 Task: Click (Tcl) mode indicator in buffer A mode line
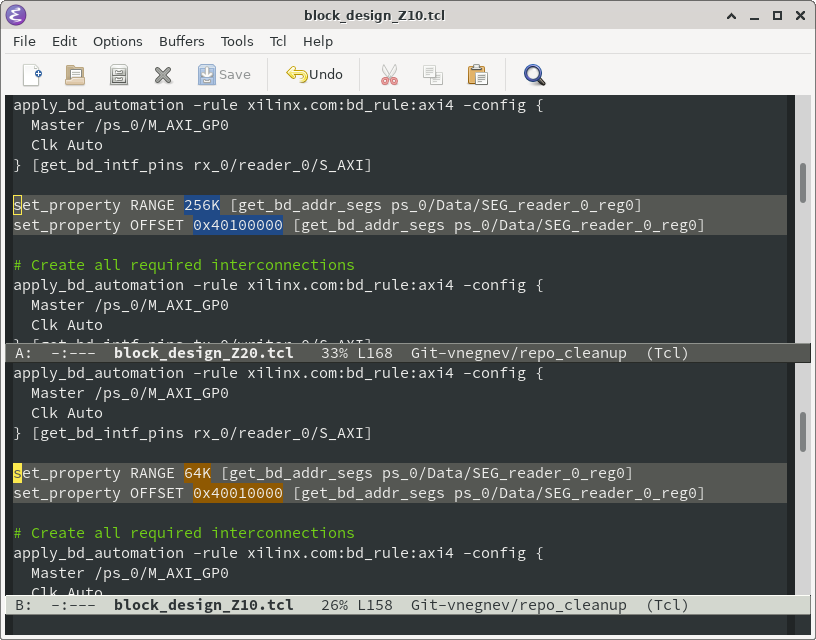(x=667, y=353)
